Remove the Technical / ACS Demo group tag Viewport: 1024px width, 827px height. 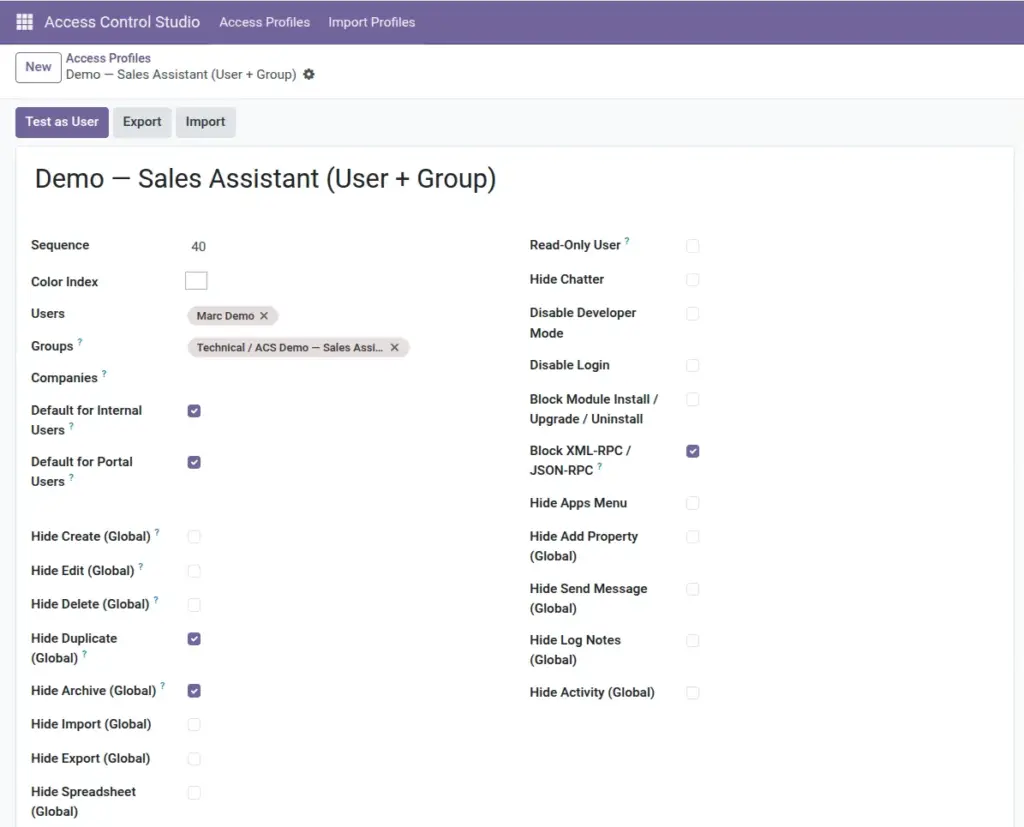pyautogui.click(x=394, y=348)
